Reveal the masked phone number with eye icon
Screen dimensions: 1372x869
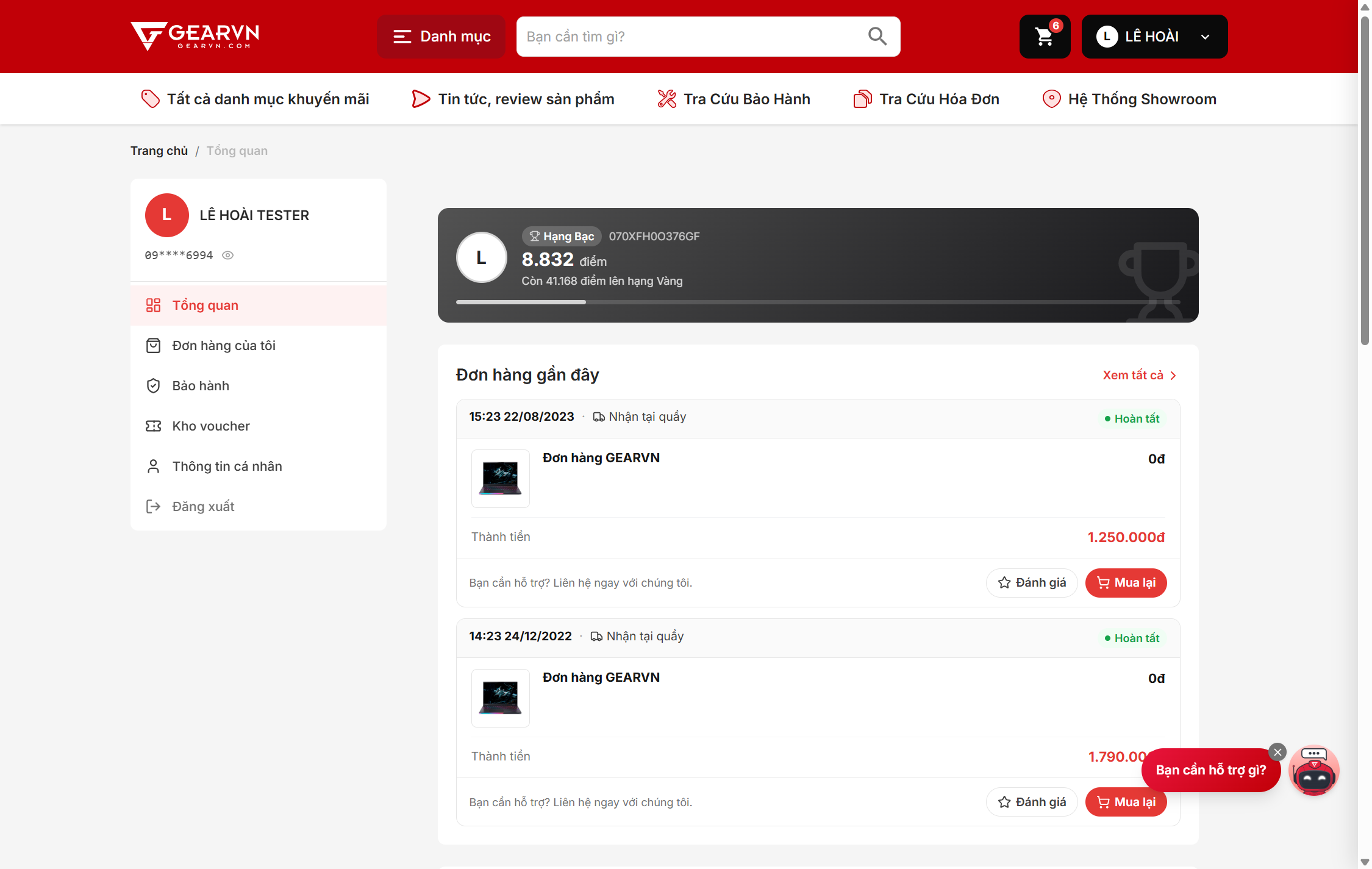227,256
